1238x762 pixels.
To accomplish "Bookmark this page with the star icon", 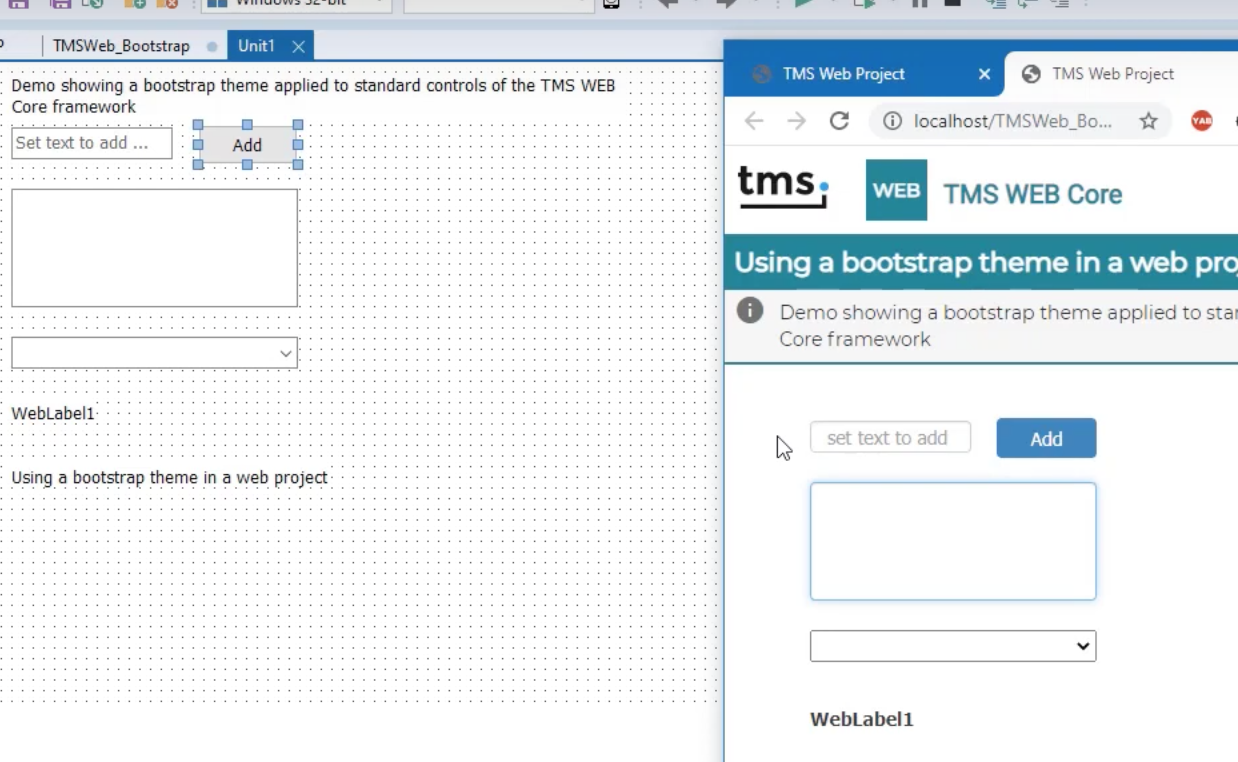I will [x=1148, y=121].
